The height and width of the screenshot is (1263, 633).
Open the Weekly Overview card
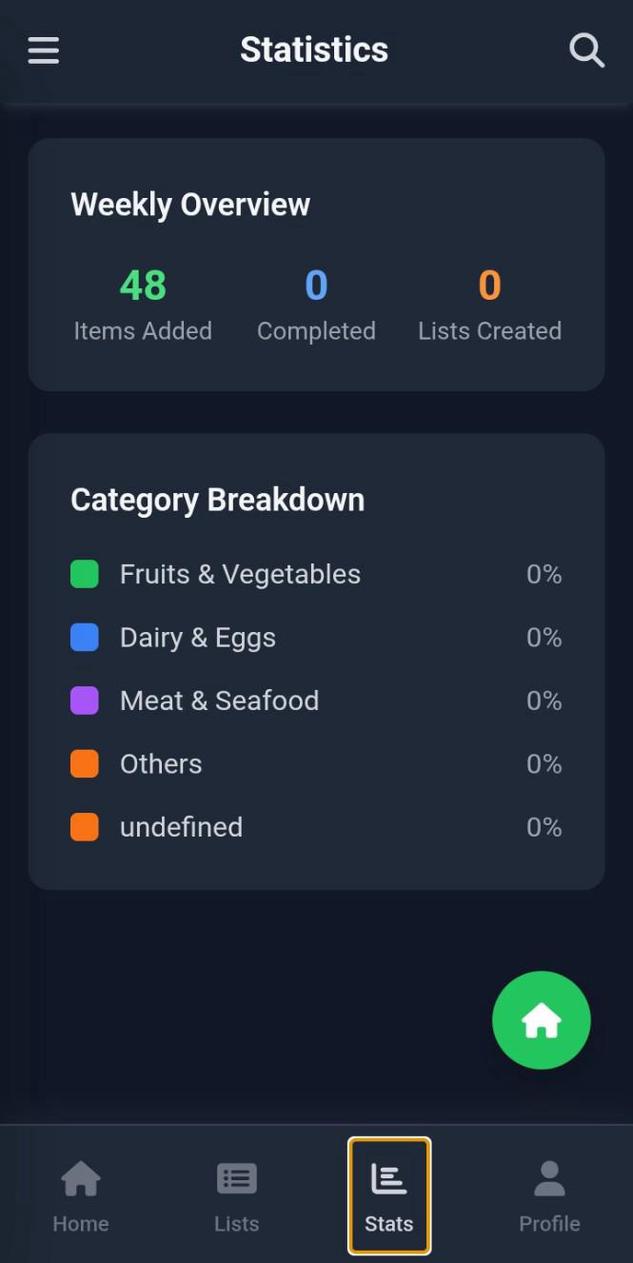(316, 262)
